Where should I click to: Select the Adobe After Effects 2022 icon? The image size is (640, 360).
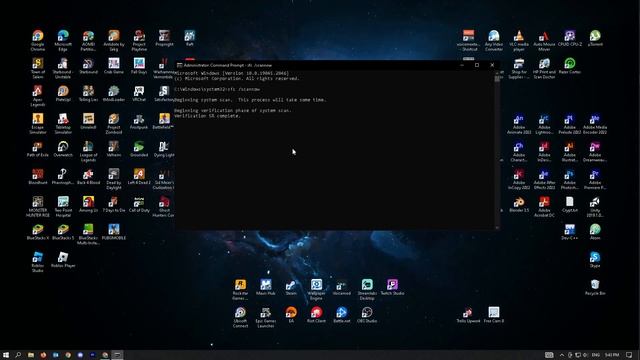coord(544,179)
